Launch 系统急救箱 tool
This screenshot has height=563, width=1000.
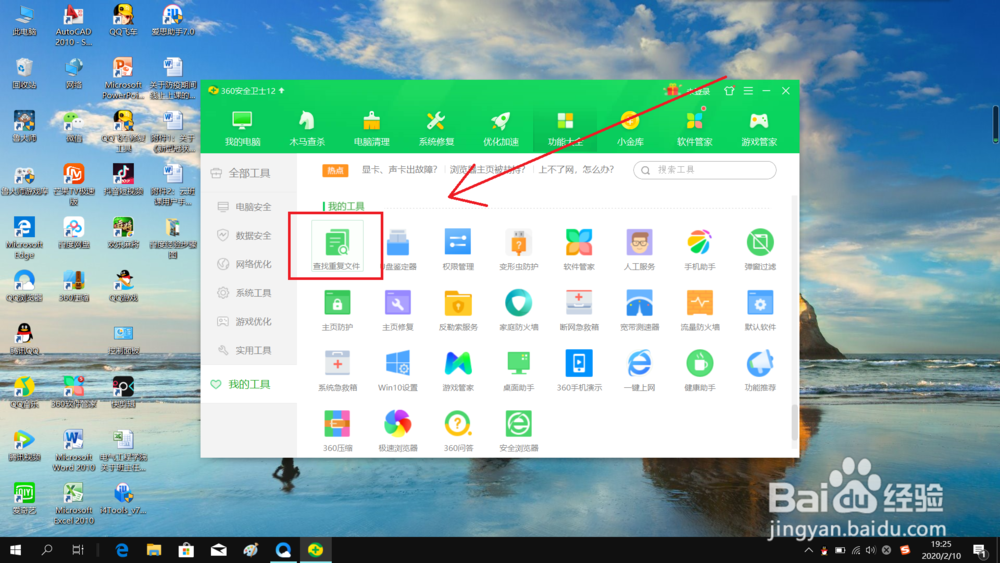tap(337, 370)
